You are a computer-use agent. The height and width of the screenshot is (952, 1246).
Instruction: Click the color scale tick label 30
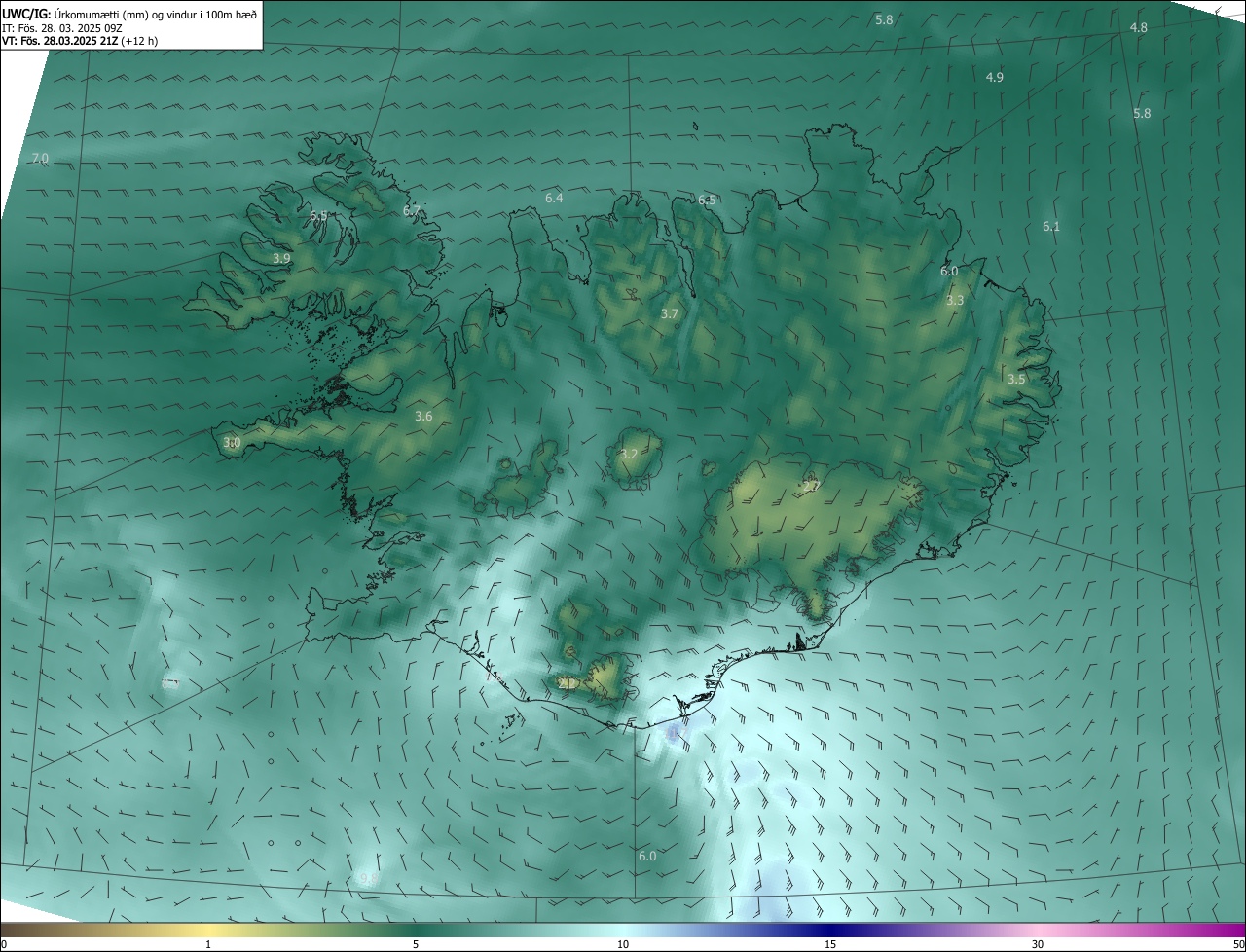(x=1038, y=944)
